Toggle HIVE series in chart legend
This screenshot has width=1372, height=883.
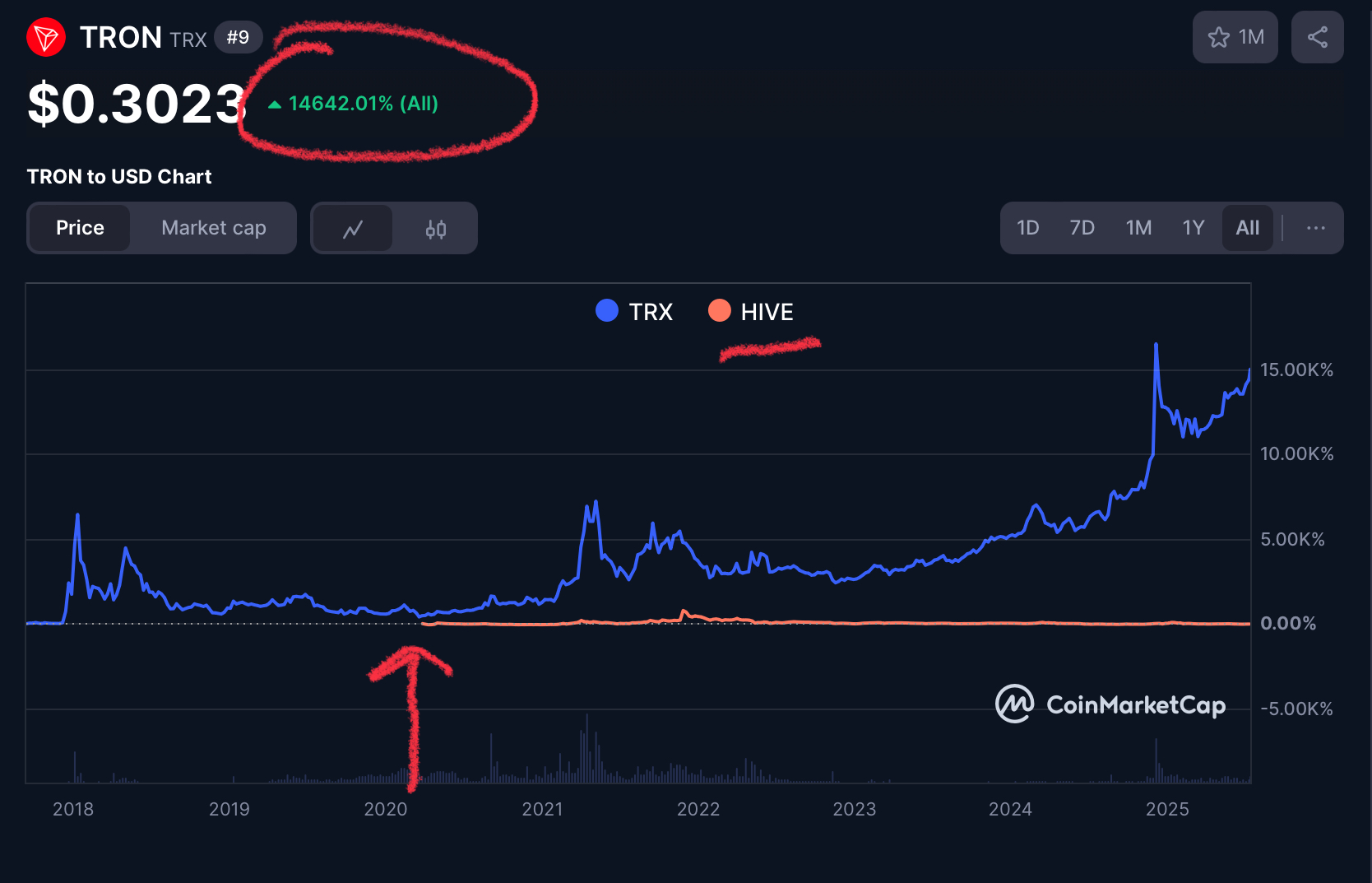click(751, 312)
